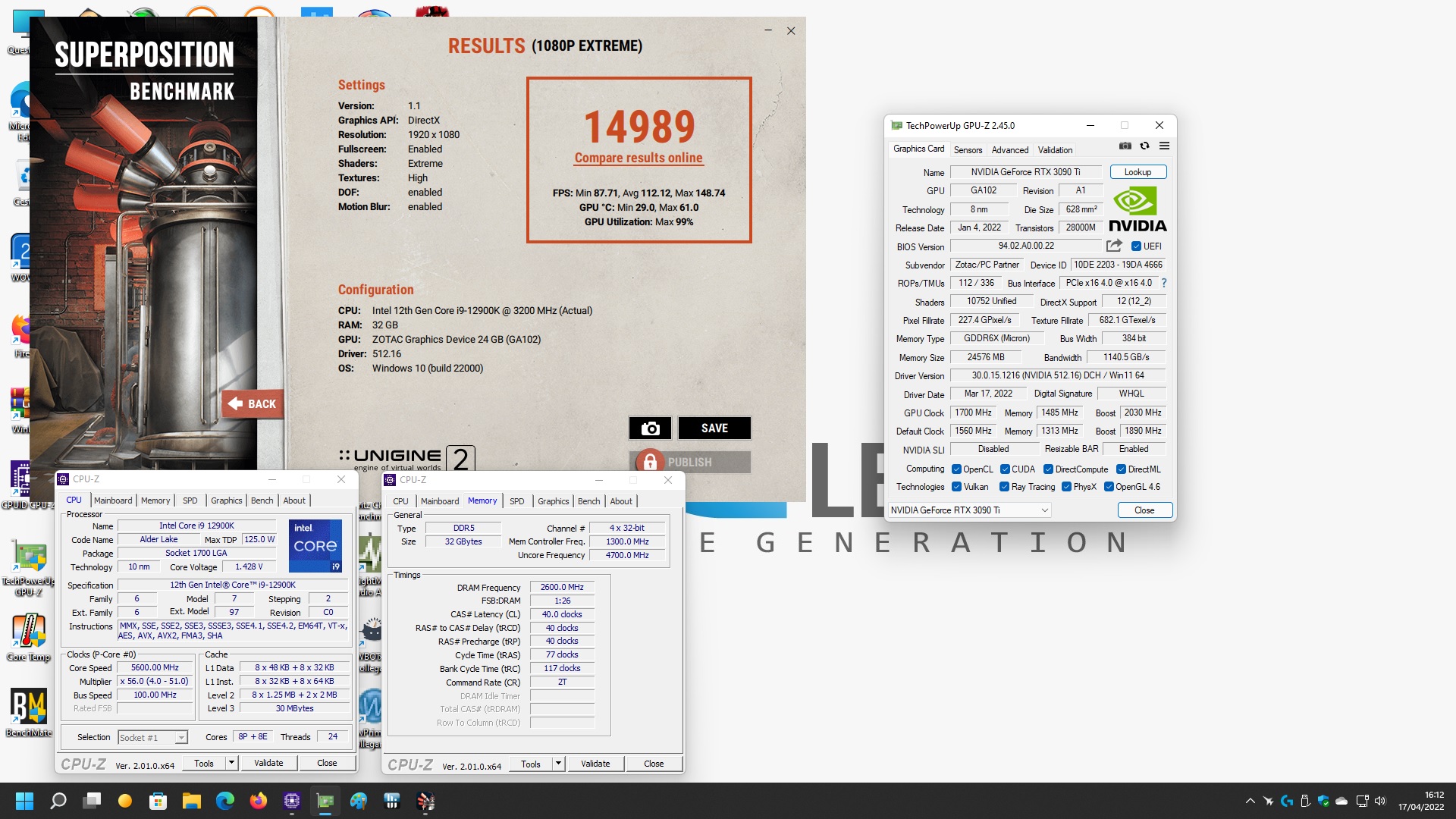Click the Windows Security shield tray icon
The height and width of the screenshot is (819, 1456).
coord(1323,801)
